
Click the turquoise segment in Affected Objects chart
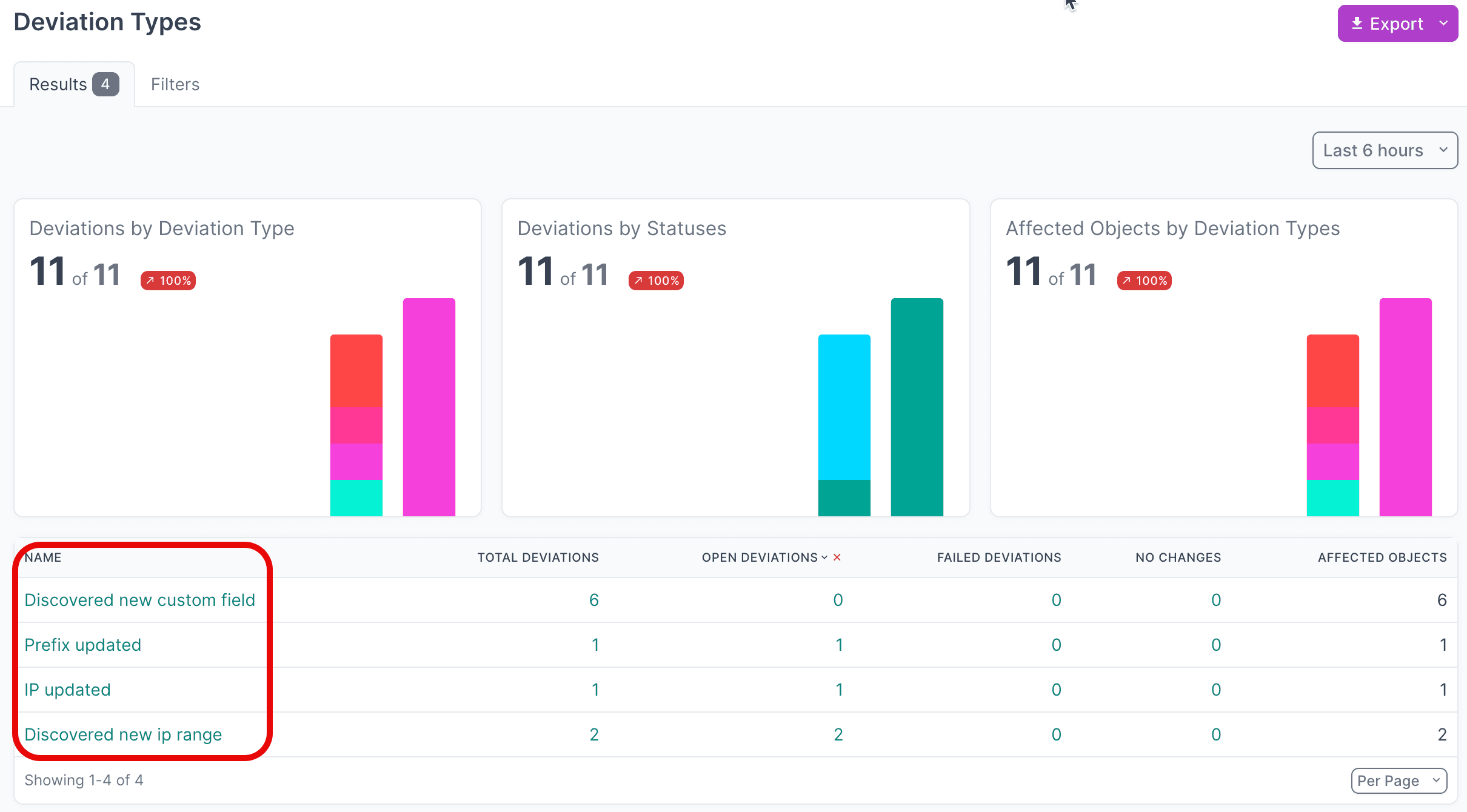pyautogui.click(x=1333, y=498)
